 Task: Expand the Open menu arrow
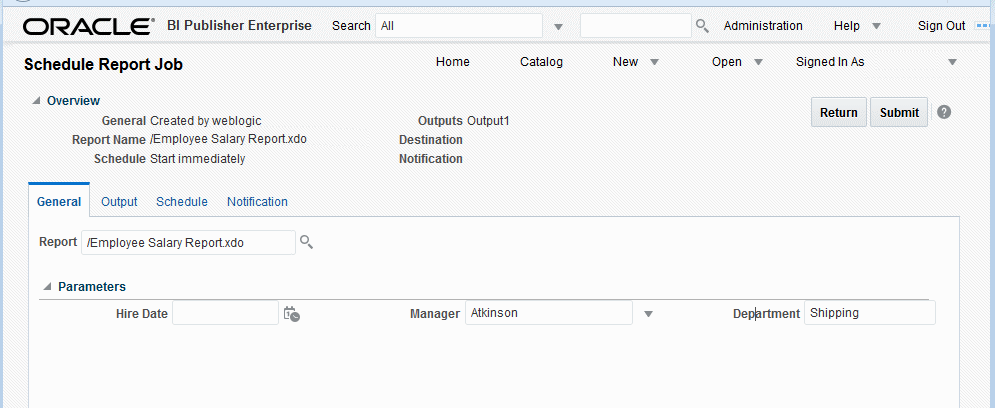coord(758,62)
